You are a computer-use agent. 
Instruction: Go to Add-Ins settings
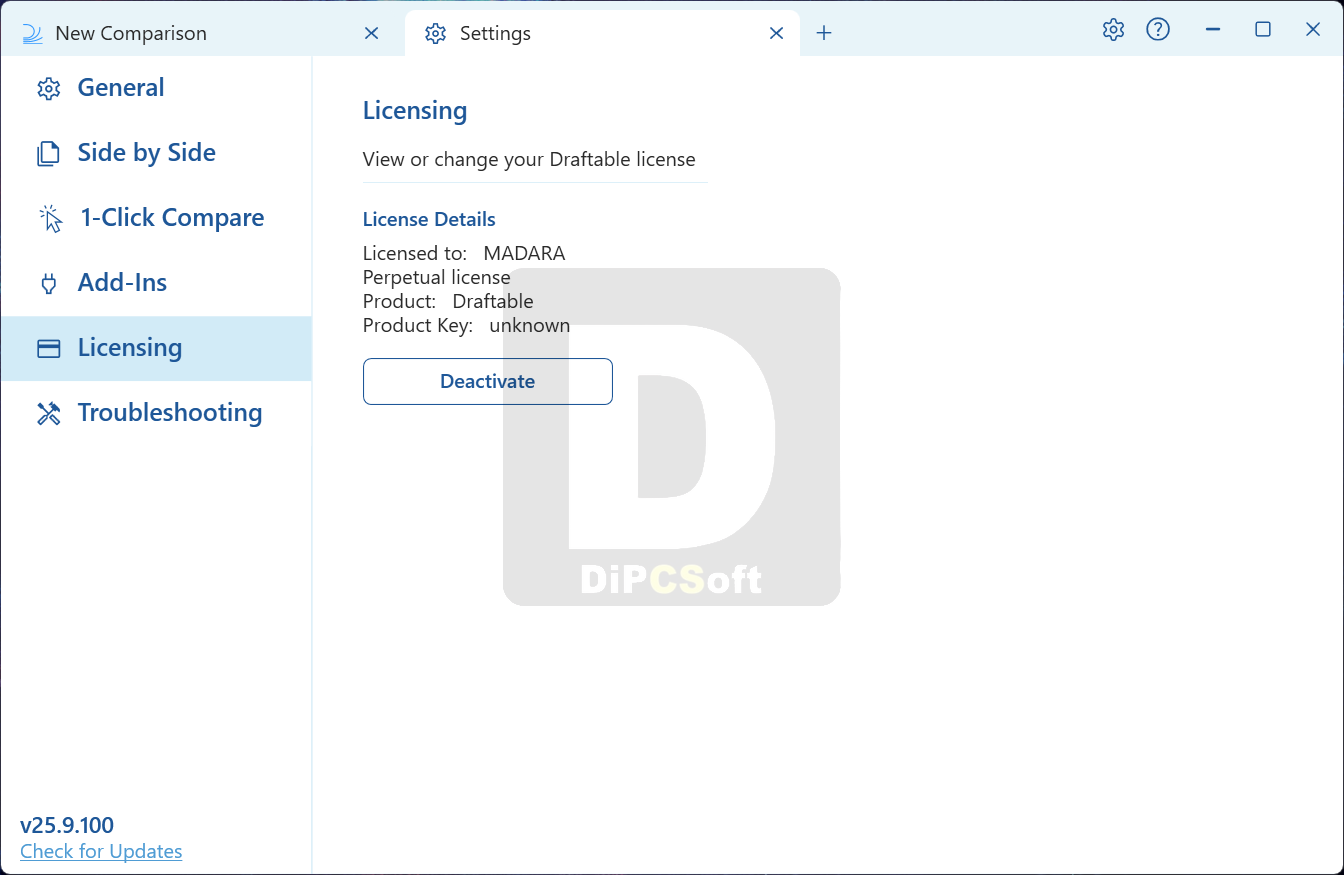[156, 283]
